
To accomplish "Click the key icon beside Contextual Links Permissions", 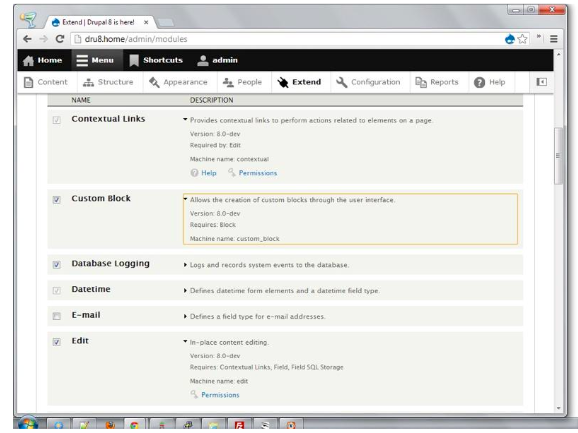I will click(x=231, y=172).
